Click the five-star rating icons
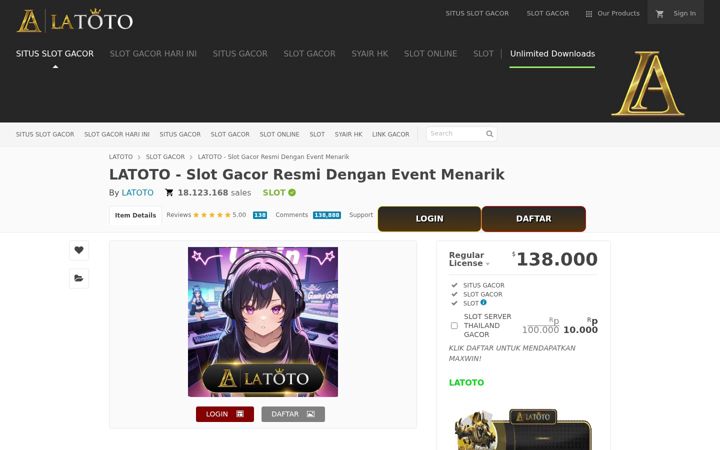Screen dimensions: 720x450 coord(212,215)
